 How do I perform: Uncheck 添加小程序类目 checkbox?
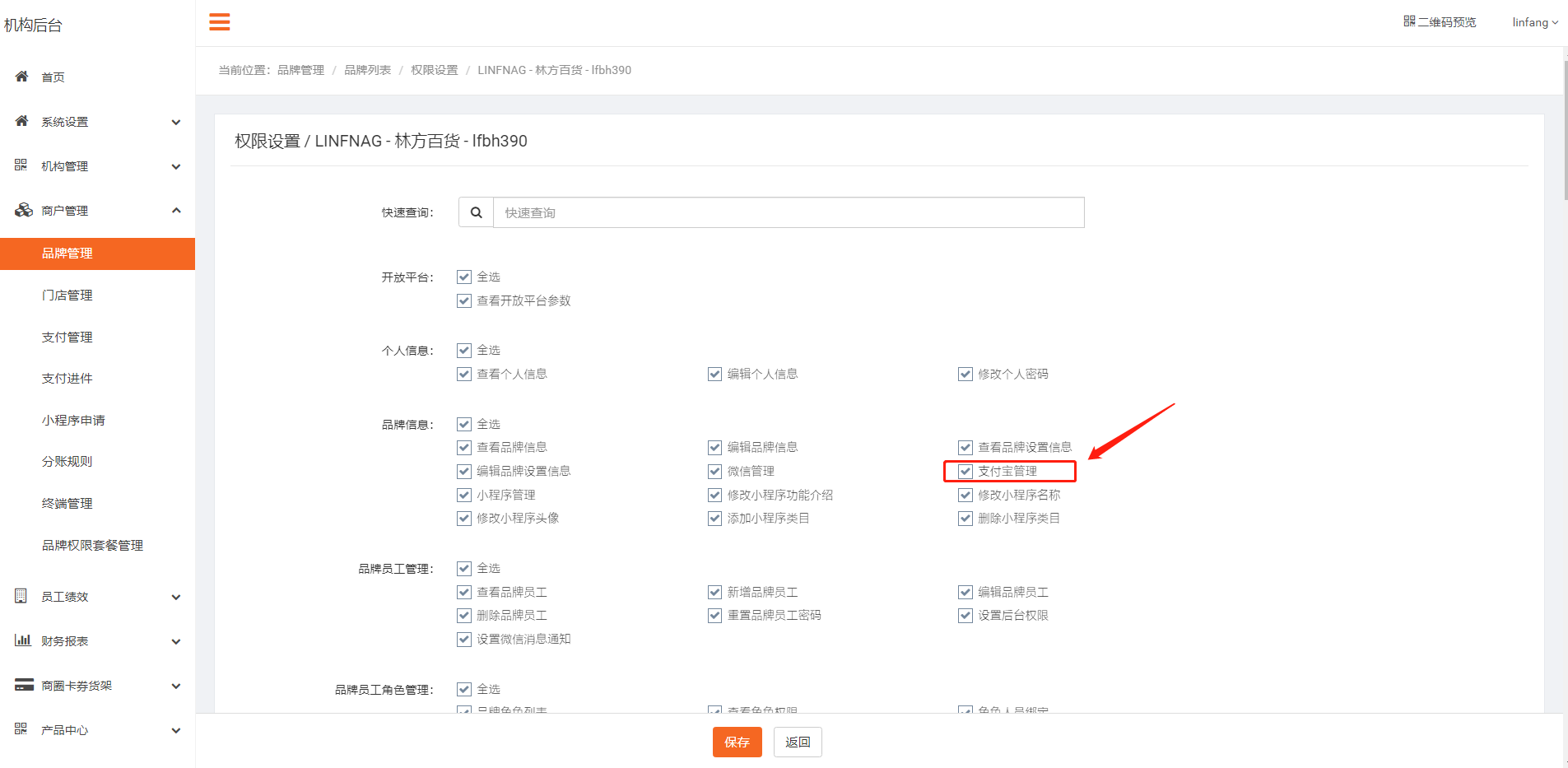point(714,518)
